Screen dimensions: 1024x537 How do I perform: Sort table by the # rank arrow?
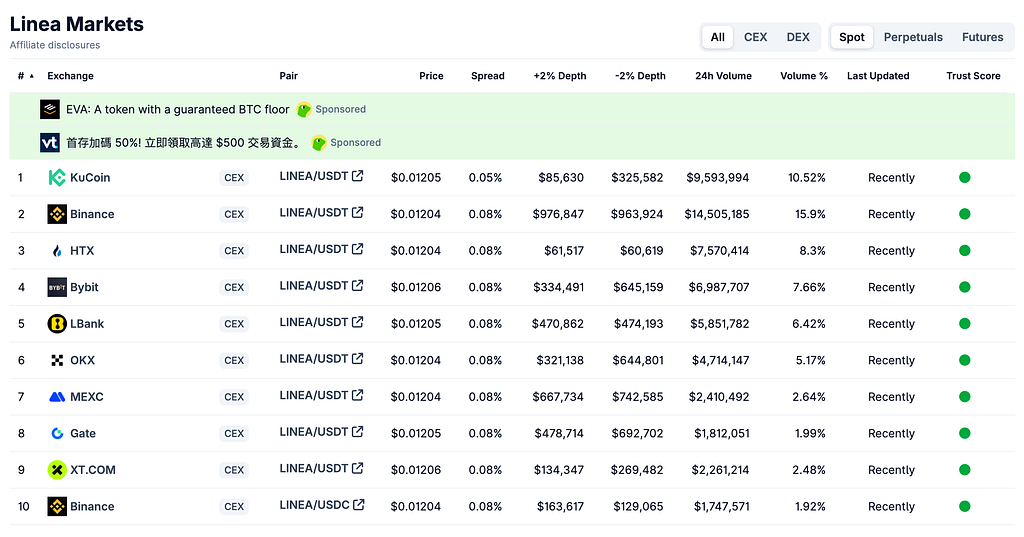(x=31, y=76)
